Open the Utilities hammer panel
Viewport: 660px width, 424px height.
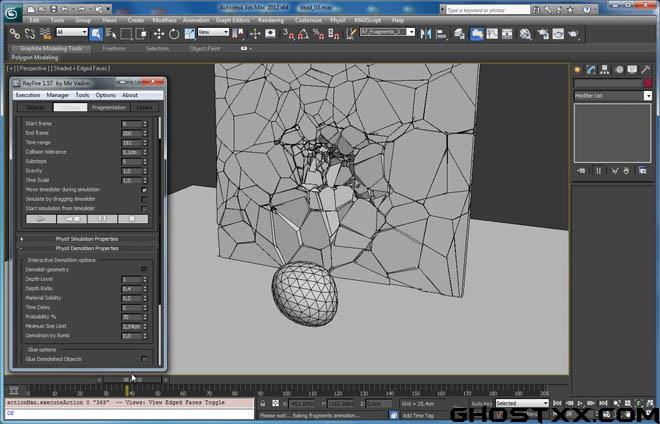click(x=645, y=70)
